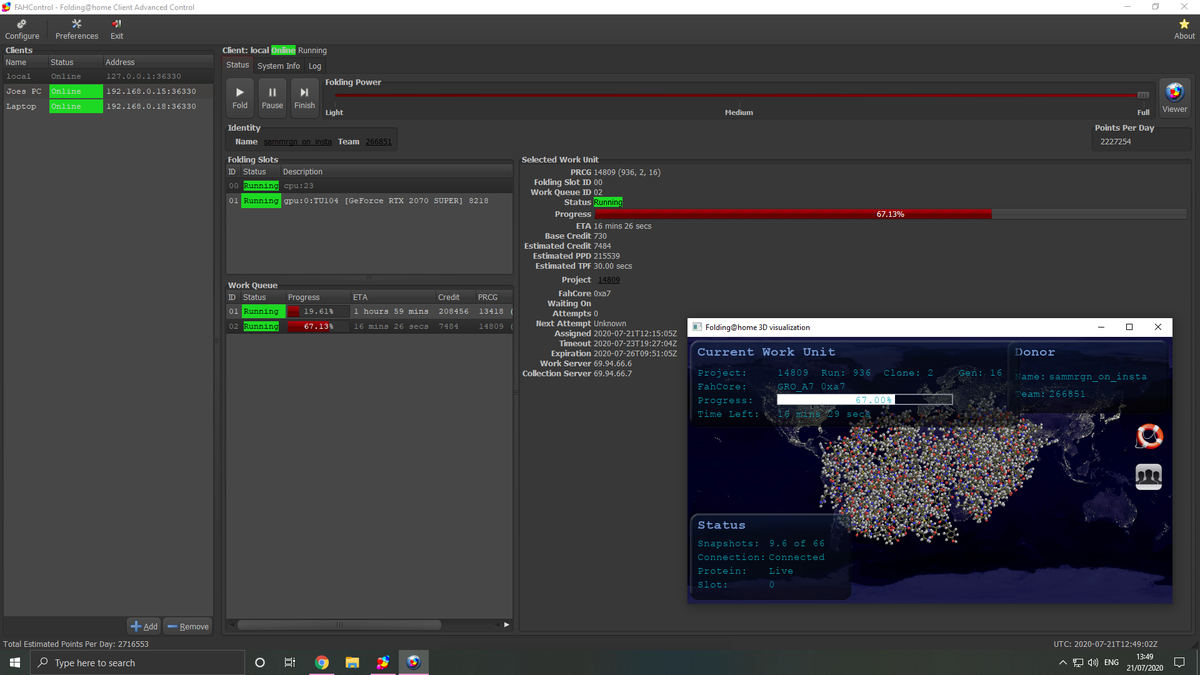1200x675 pixels.
Task: Switch to the System Info tab
Action: tap(278, 66)
